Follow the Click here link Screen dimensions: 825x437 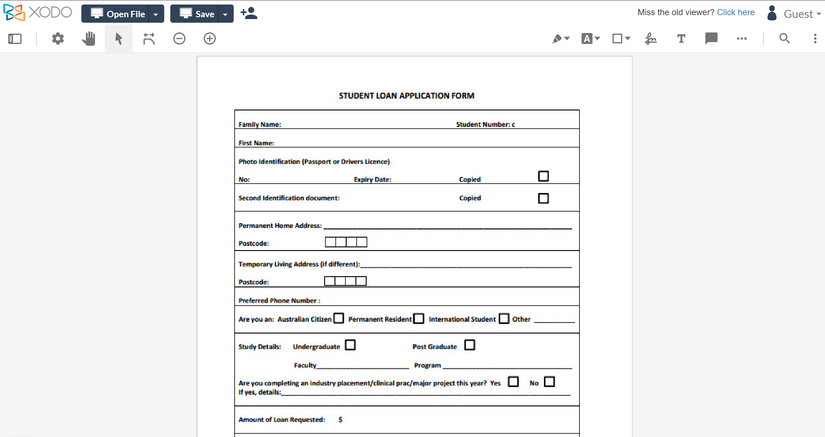pos(736,12)
